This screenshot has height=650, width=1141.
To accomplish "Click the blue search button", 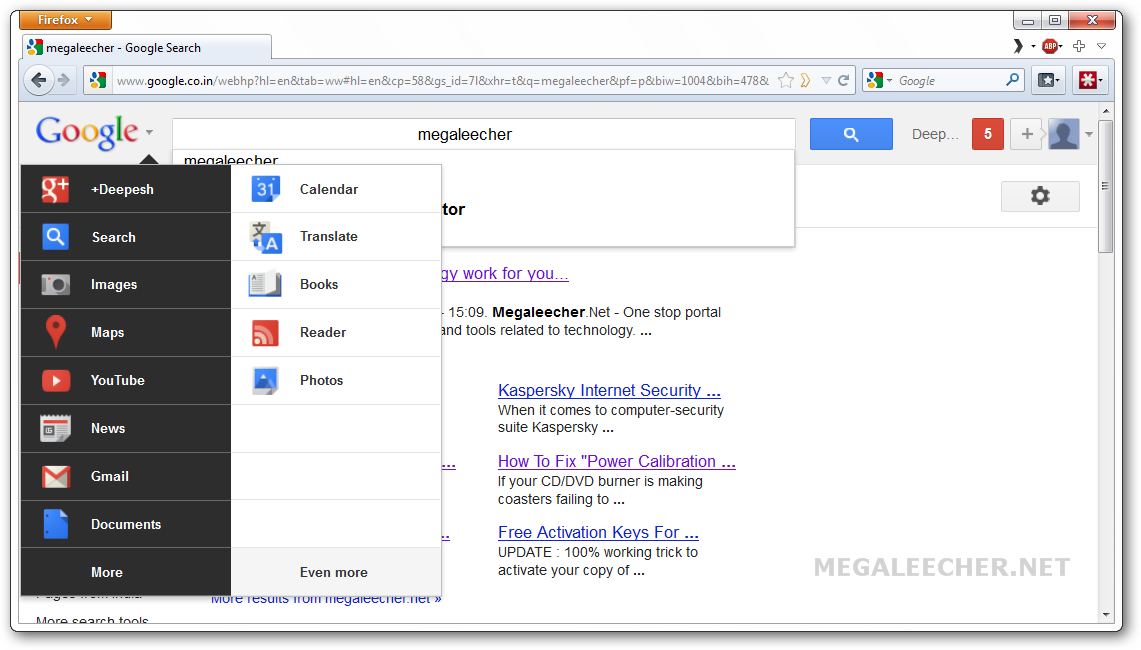I will click(x=851, y=134).
